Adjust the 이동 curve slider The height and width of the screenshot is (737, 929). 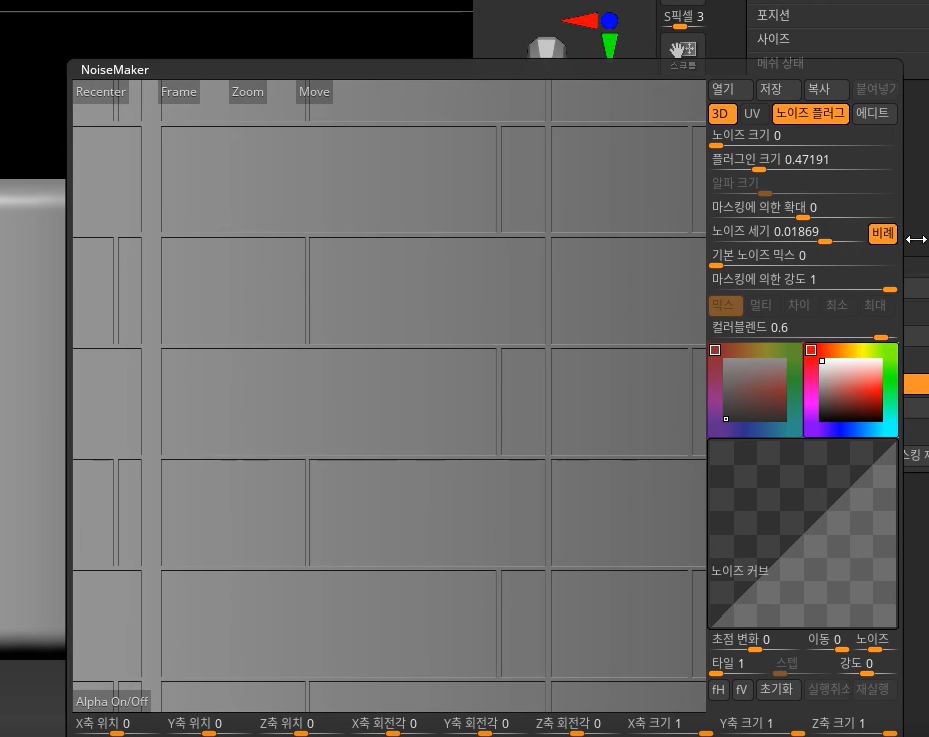coord(827,641)
